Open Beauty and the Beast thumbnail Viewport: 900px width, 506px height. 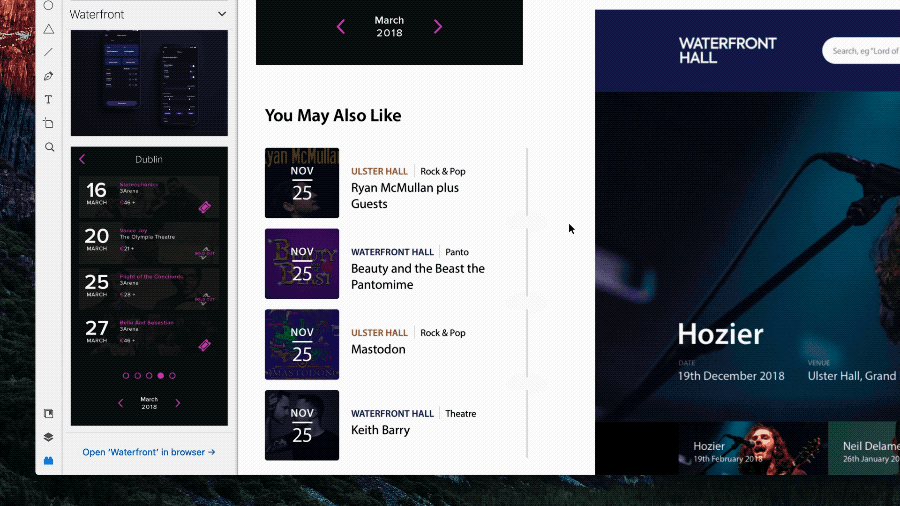coord(302,264)
